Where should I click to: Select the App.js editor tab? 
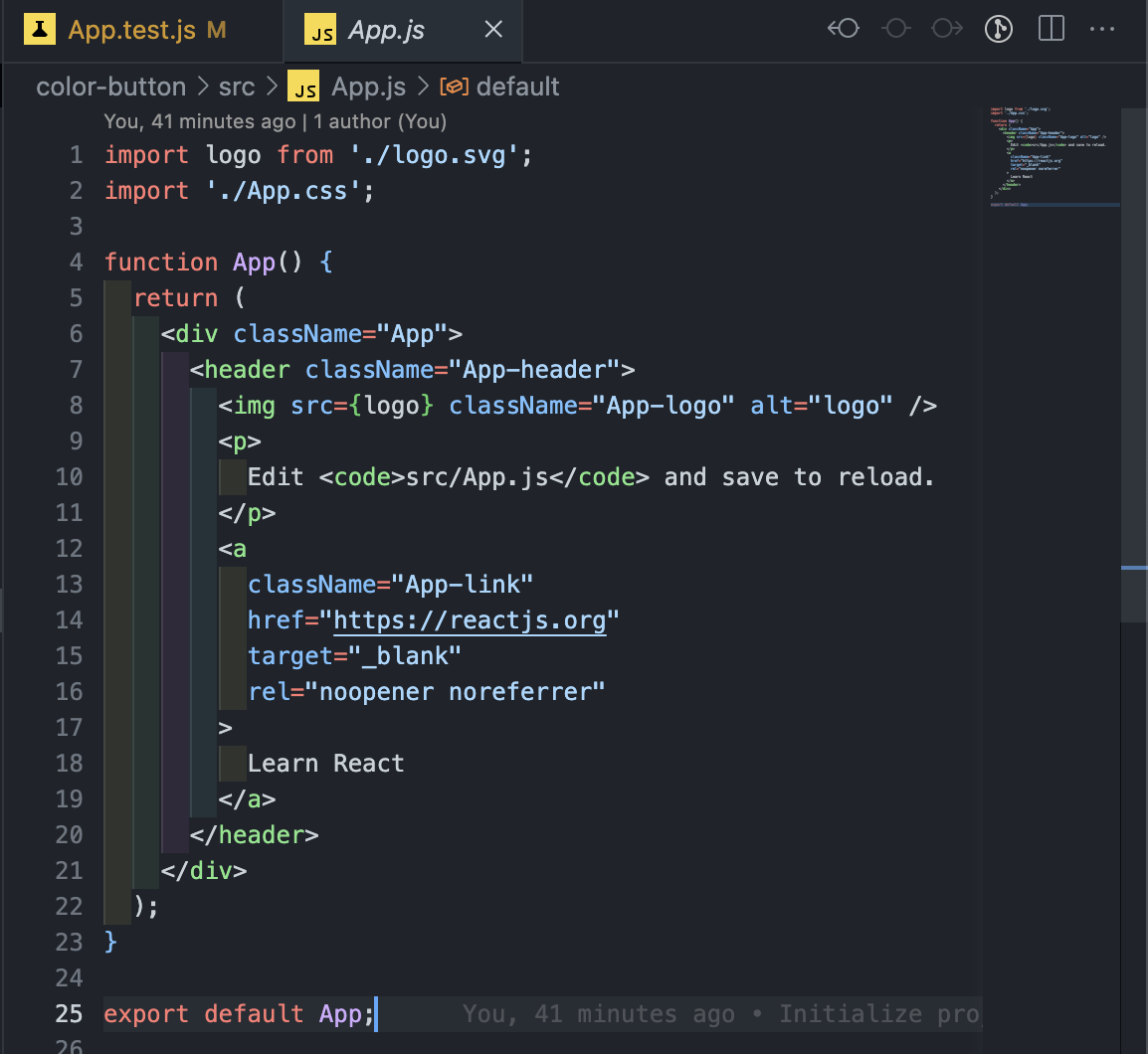click(x=403, y=30)
